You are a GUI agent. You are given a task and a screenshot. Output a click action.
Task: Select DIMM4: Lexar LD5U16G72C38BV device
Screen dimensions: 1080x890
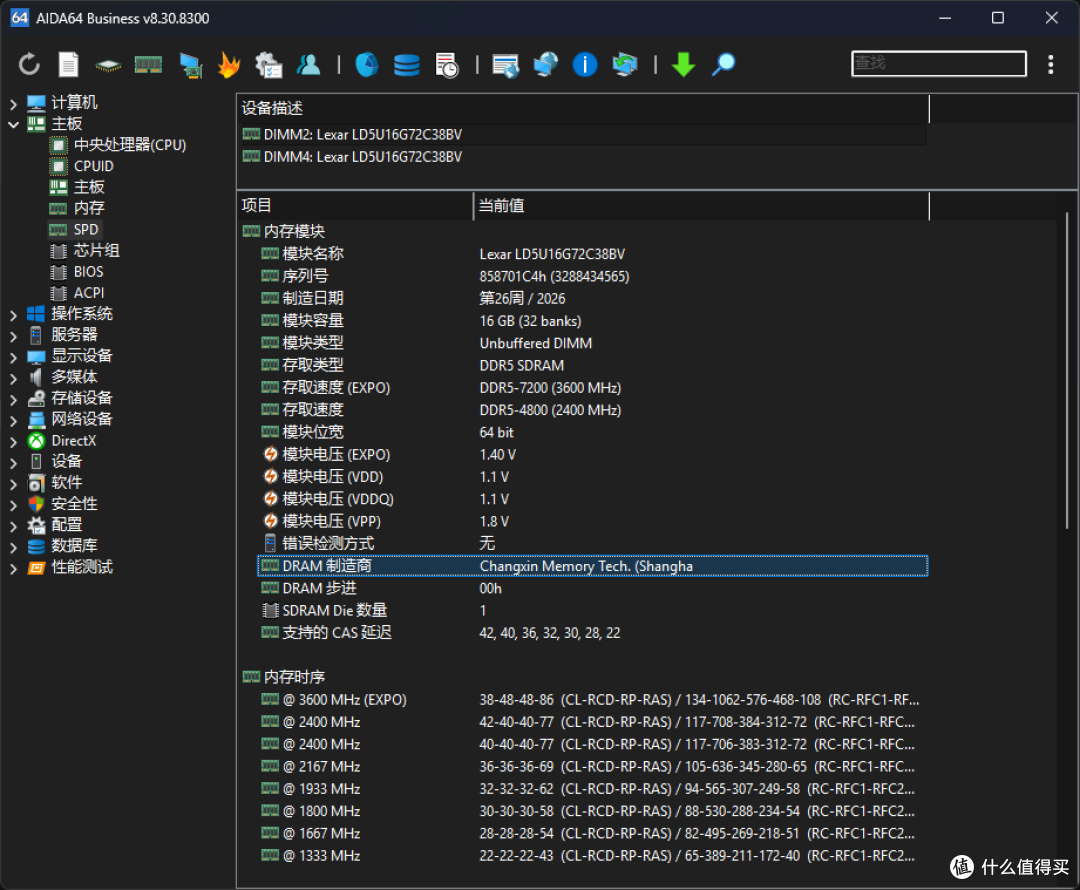583,156
